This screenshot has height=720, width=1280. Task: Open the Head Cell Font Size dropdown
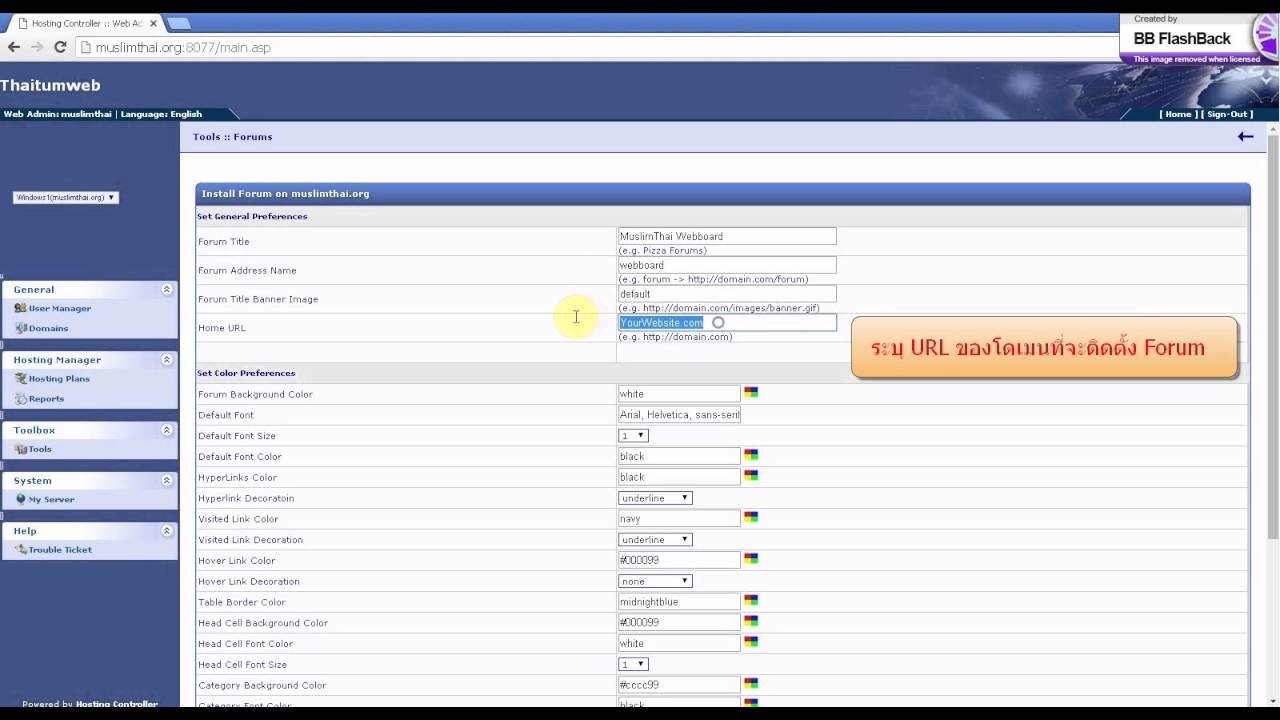tap(634, 664)
